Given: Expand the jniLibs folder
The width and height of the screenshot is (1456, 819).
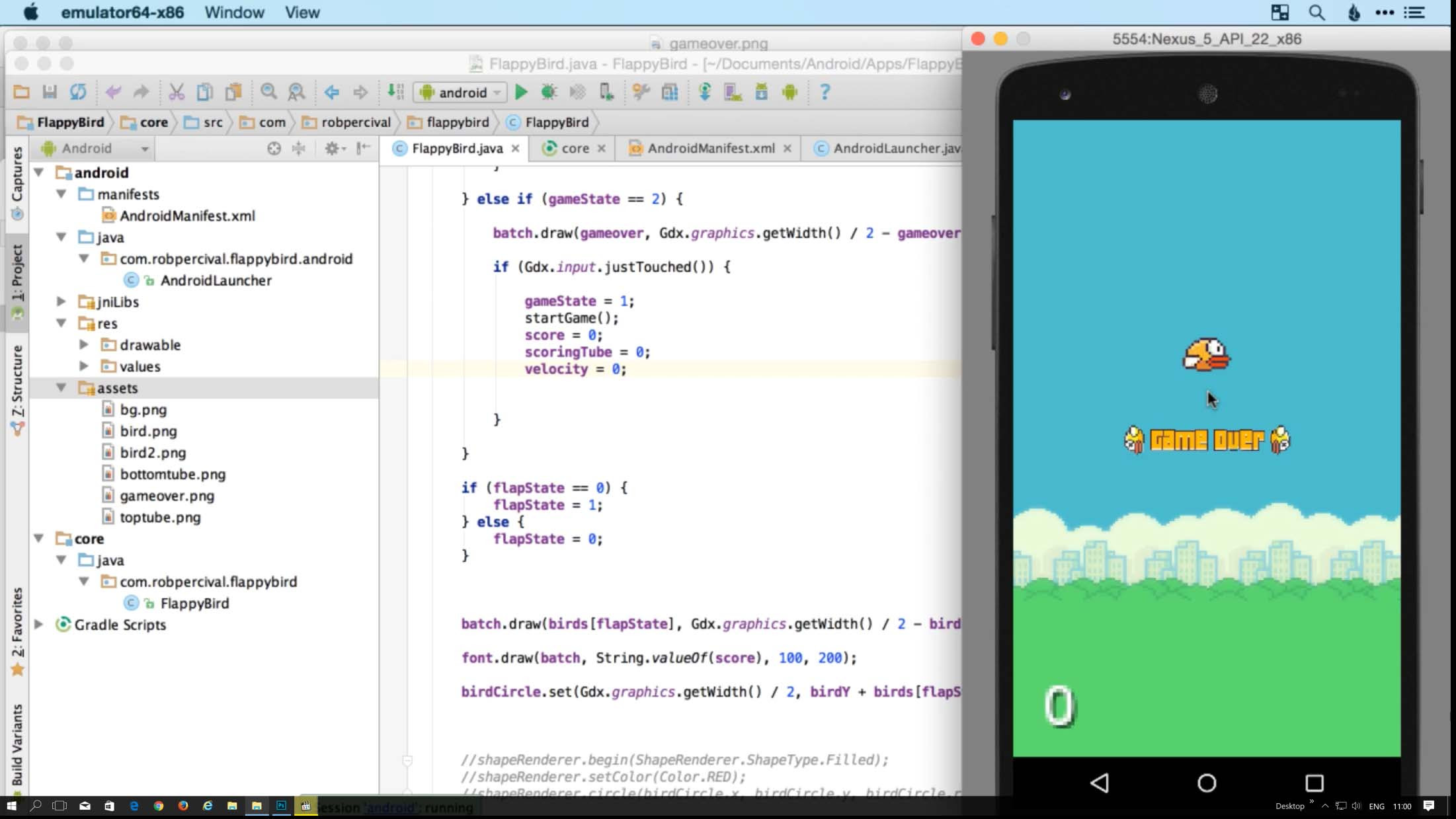Looking at the screenshot, I should (61, 301).
